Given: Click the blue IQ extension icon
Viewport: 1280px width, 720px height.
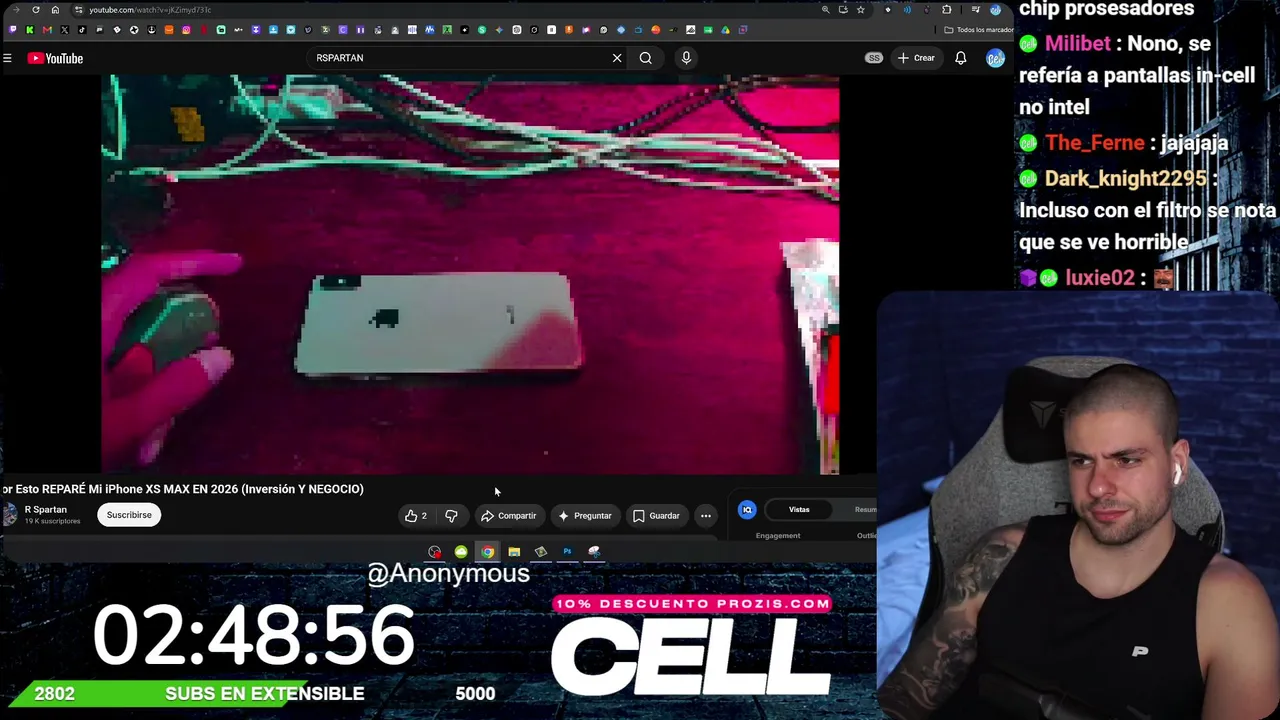Looking at the screenshot, I should [747, 510].
